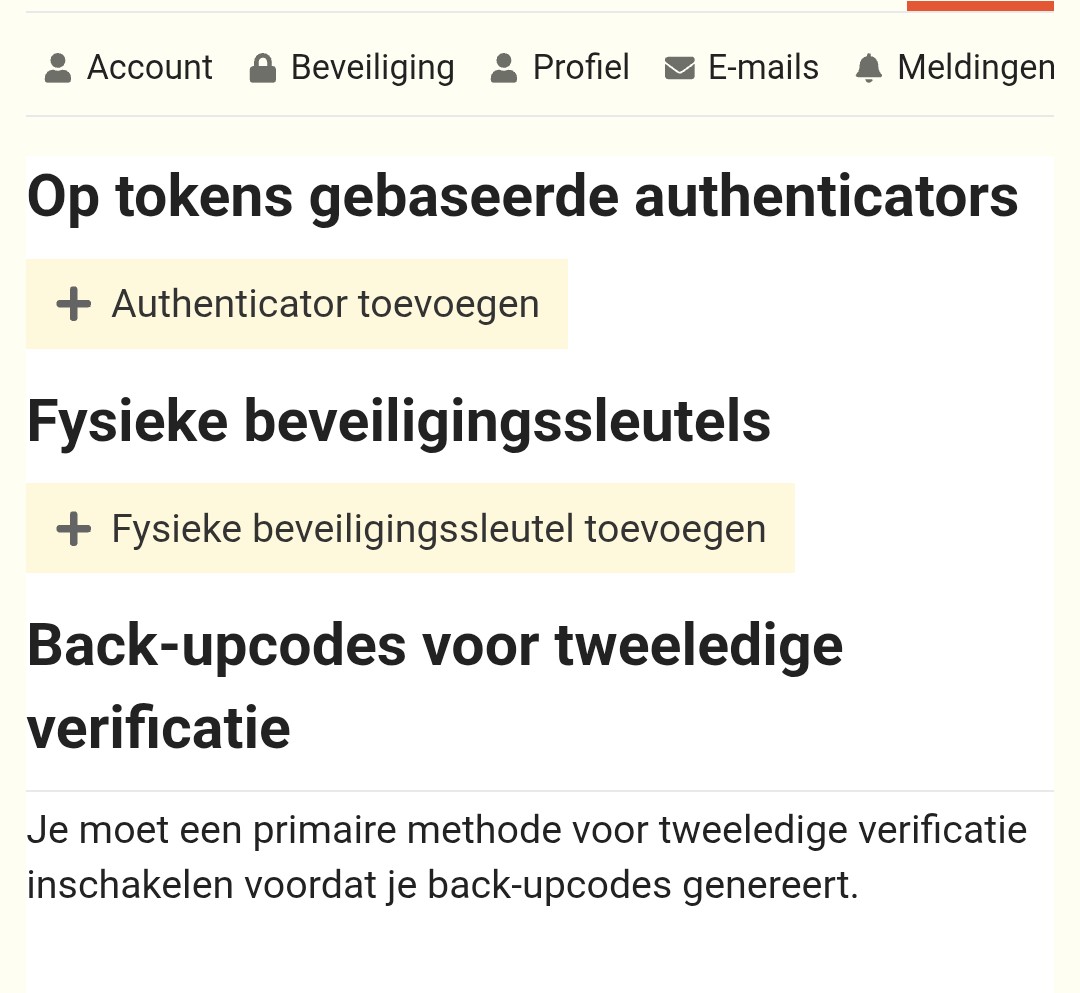The image size is (1080, 993).
Task: Click the 'Op tokens gebaseerde authenticators' heading
Action: coord(522,196)
